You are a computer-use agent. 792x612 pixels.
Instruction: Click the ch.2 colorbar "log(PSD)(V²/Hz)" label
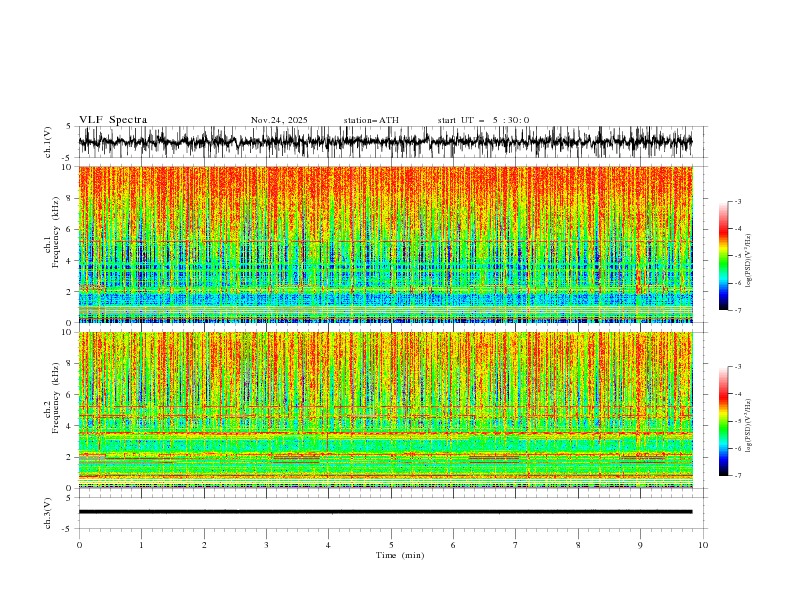(748, 426)
